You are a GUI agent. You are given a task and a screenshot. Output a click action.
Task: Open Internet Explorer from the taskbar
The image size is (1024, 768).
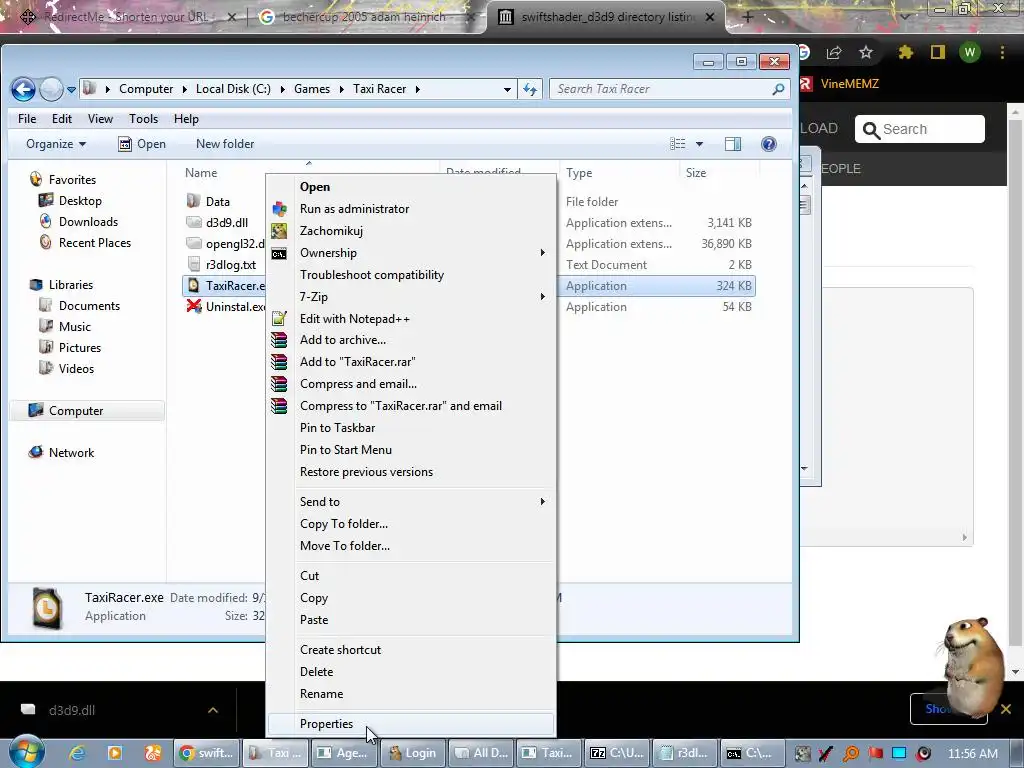77,753
